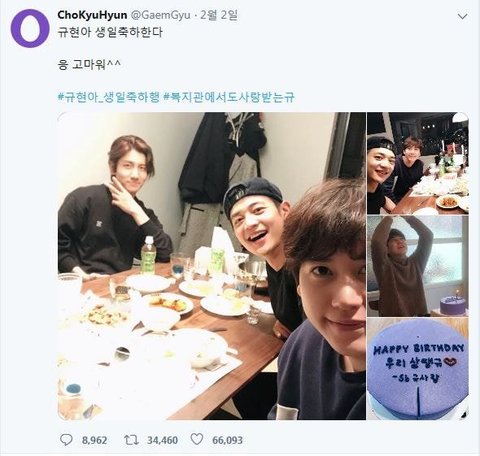
Task: Open the purple profile avatar
Action: [30, 28]
